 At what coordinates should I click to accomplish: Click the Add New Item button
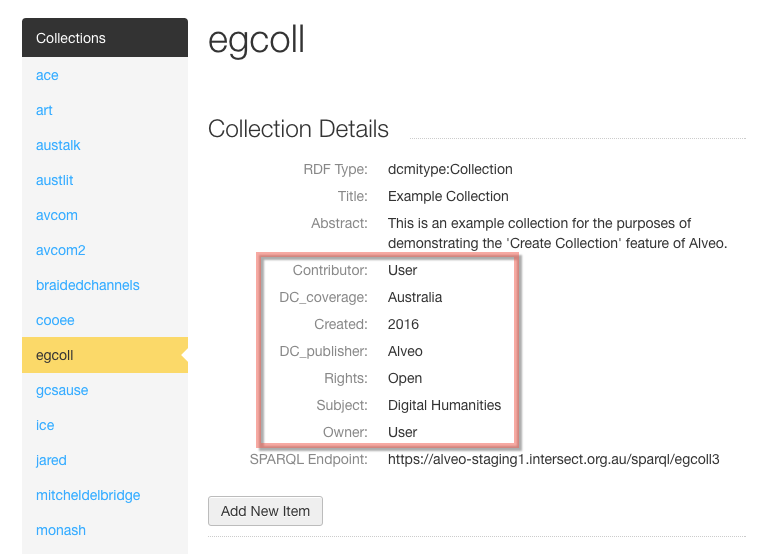265,511
